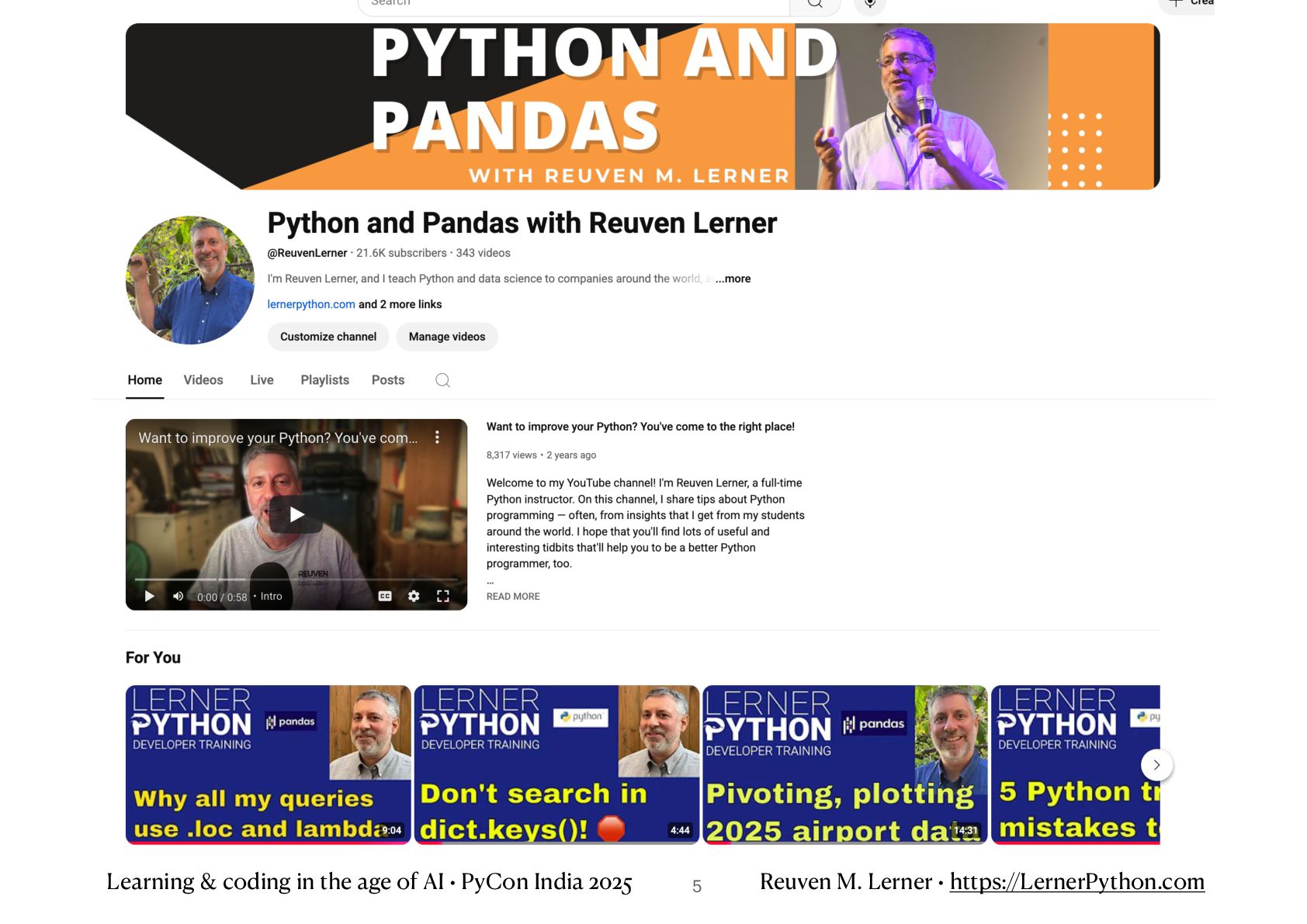Open video 'Don't search in dict.keys()!'
Image resolution: width=1307 pixels, height=924 pixels.
pyautogui.click(x=556, y=765)
